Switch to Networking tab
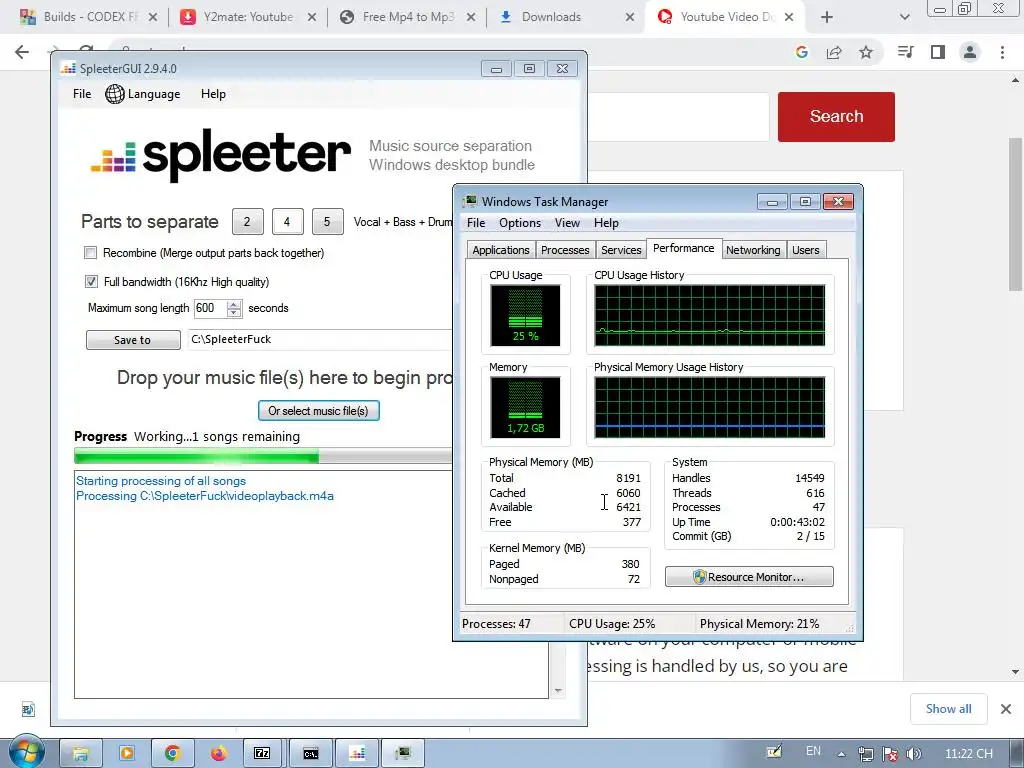The width and height of the screenshot is (1024, 768). 753,250
